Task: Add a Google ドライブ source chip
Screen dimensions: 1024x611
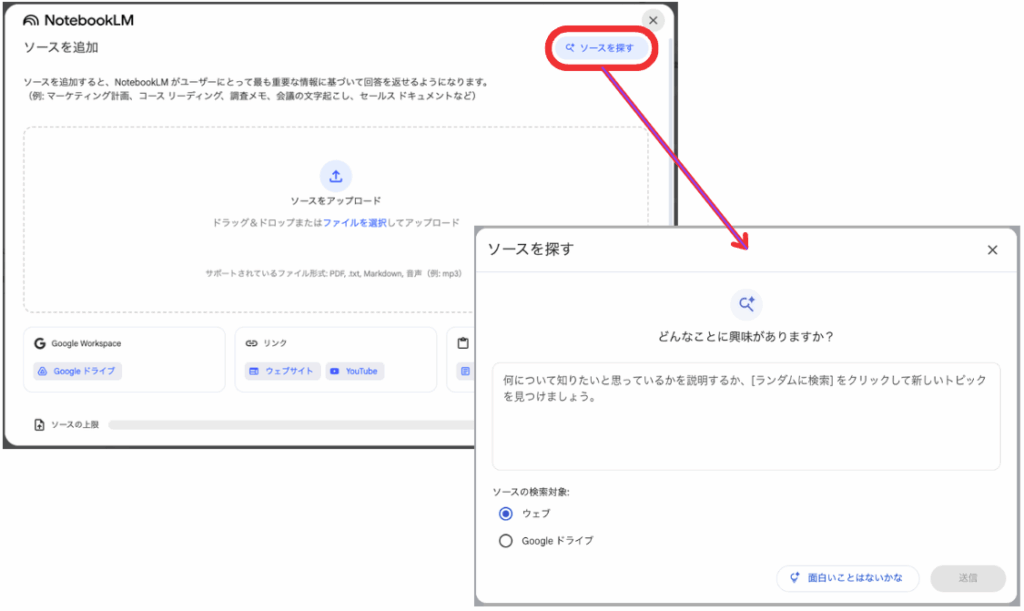Action: click(77, 371)
